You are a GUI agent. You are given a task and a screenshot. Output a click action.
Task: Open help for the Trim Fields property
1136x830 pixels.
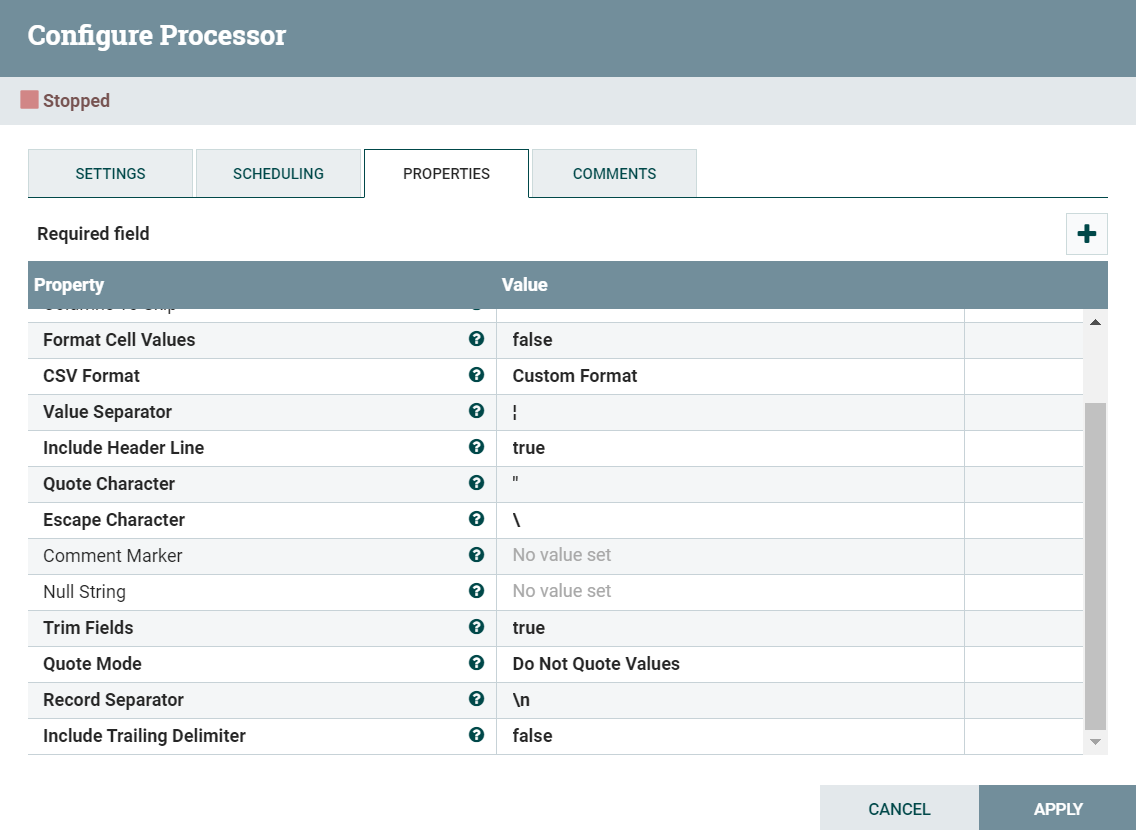(477, 628)
